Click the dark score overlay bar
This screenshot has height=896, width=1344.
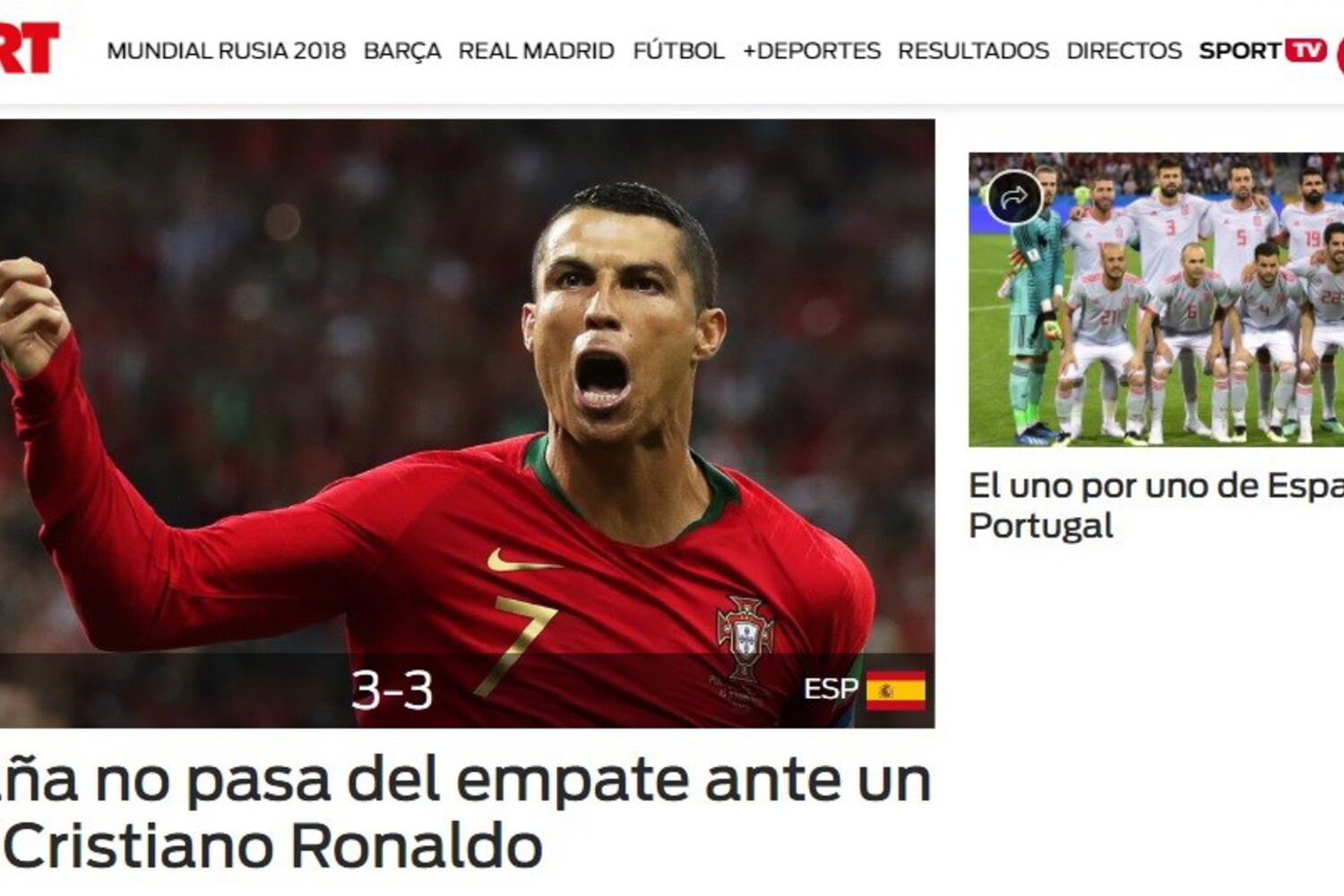coord(467,690)
